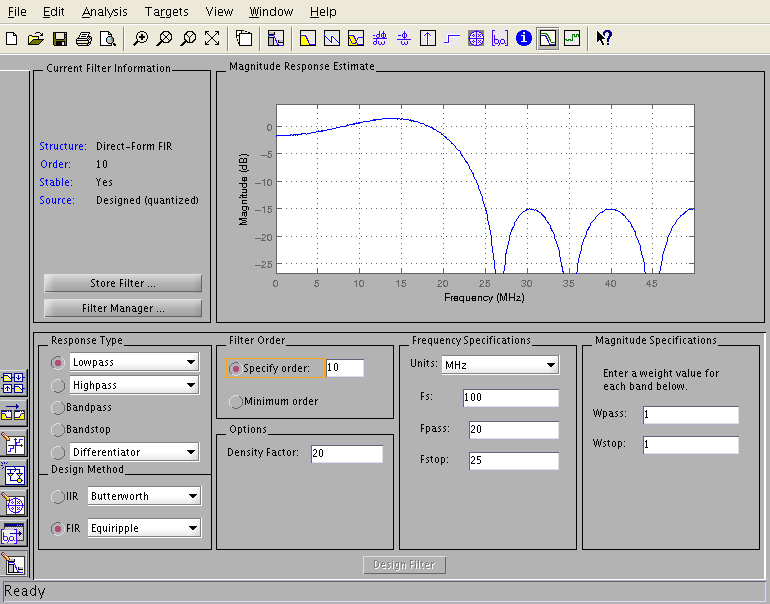Image resolution: width=770 pixels, height=604 pixels.
Task: Expand the Lowpass type dropdown
Action: (x=134, y=362)
